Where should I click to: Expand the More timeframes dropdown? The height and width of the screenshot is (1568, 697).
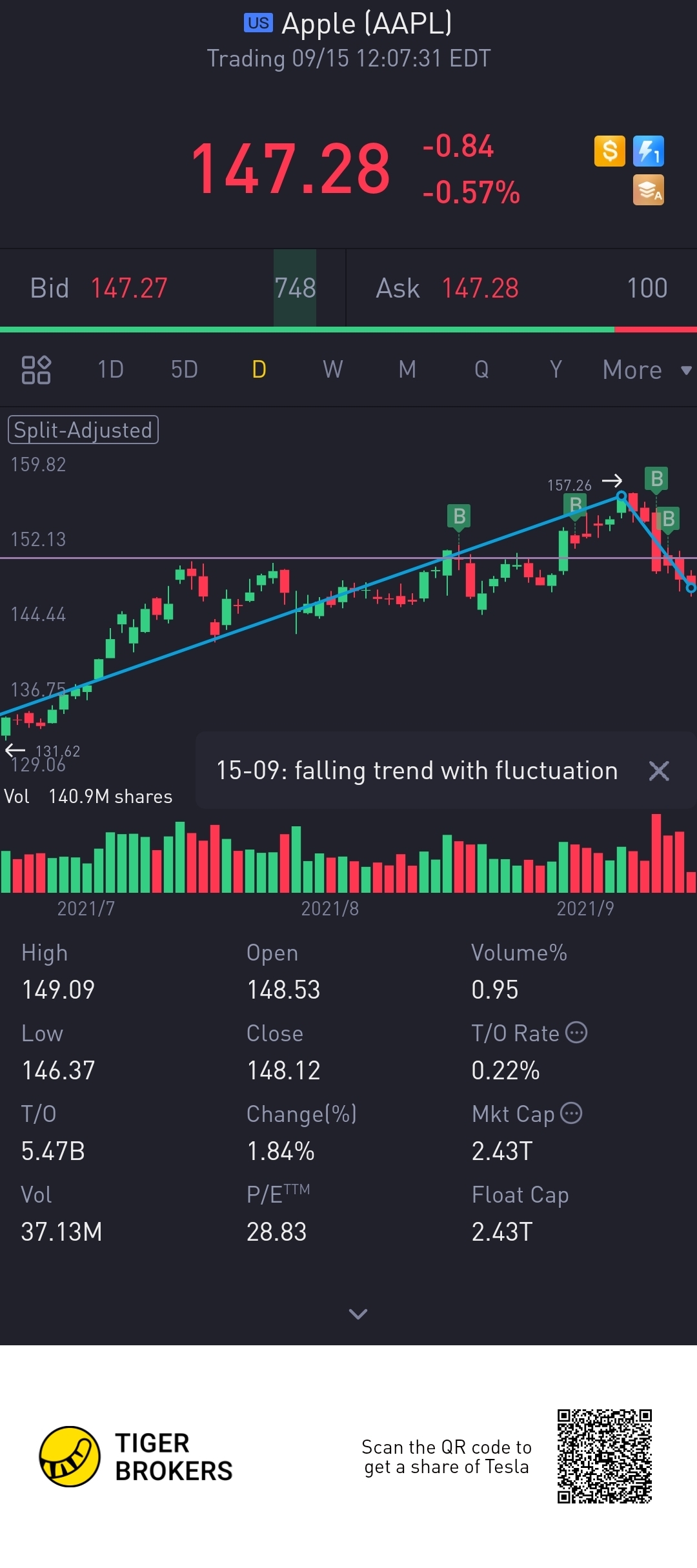pyautogui.click(x=646, y=370)
